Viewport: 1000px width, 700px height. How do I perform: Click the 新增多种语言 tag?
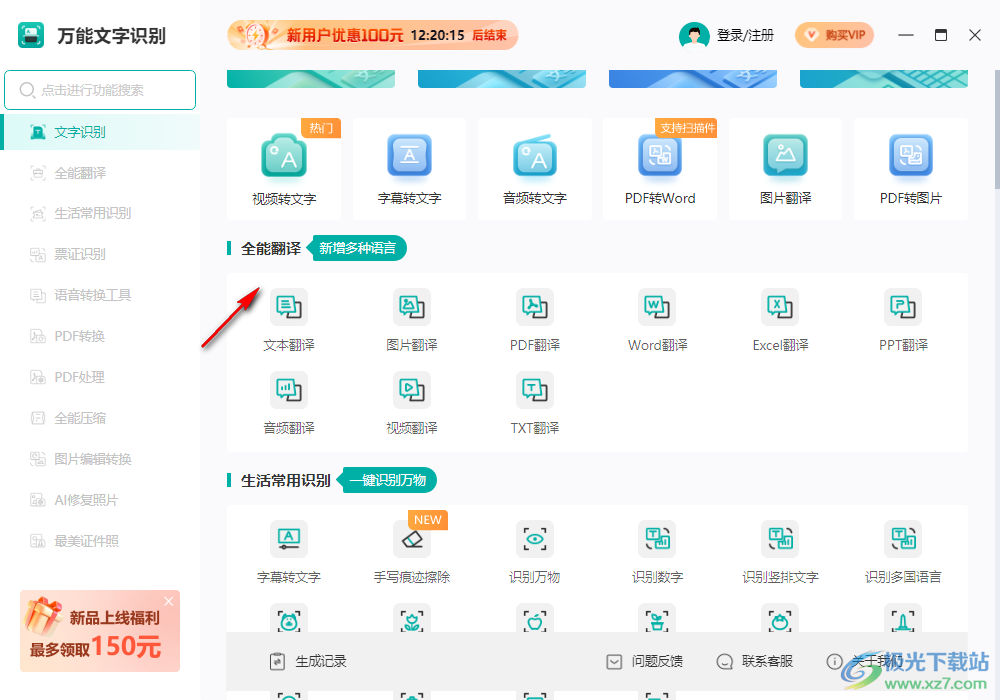point(357,248)
